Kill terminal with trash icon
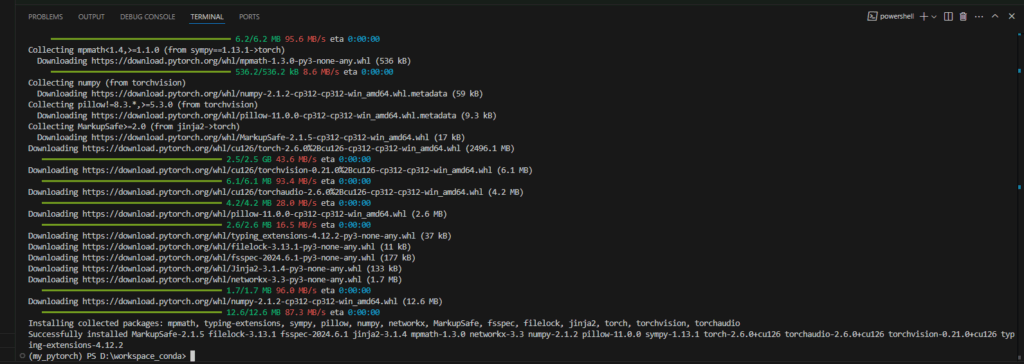The width and height of the screenshot is (1024, 364). pyautogui.click(x=963, y=16)
